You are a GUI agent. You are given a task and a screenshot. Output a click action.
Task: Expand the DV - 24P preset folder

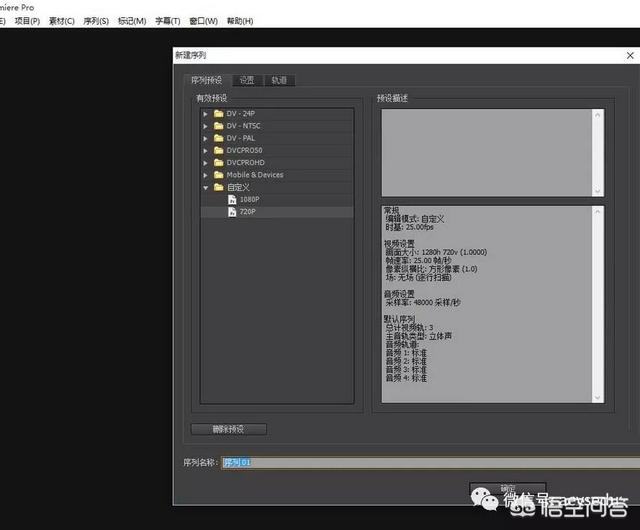[x=206, y=114]
